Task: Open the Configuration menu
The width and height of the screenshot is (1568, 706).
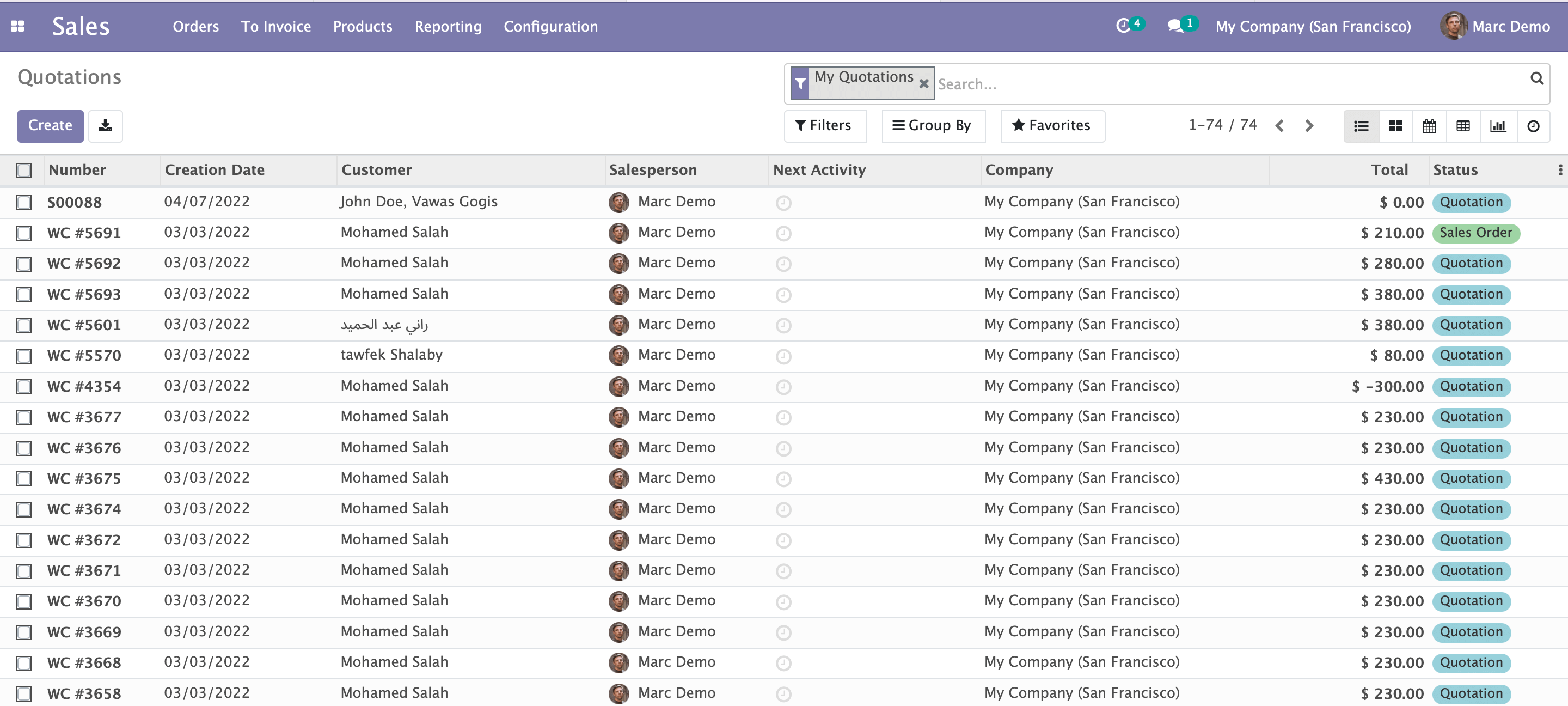Action: (550, 26)
